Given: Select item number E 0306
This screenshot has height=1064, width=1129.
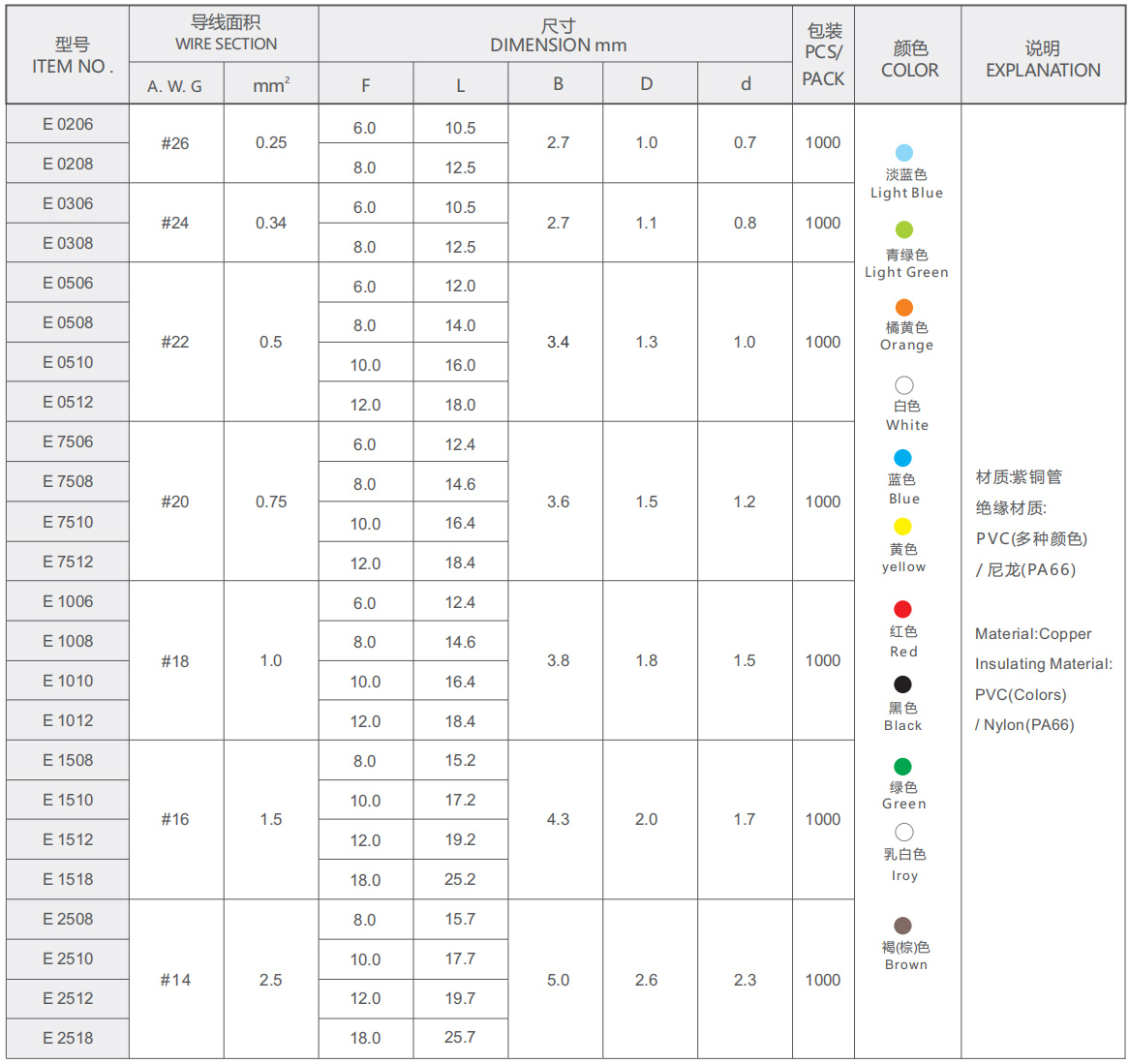Looking at the screenshot, I should pos(68,203).
